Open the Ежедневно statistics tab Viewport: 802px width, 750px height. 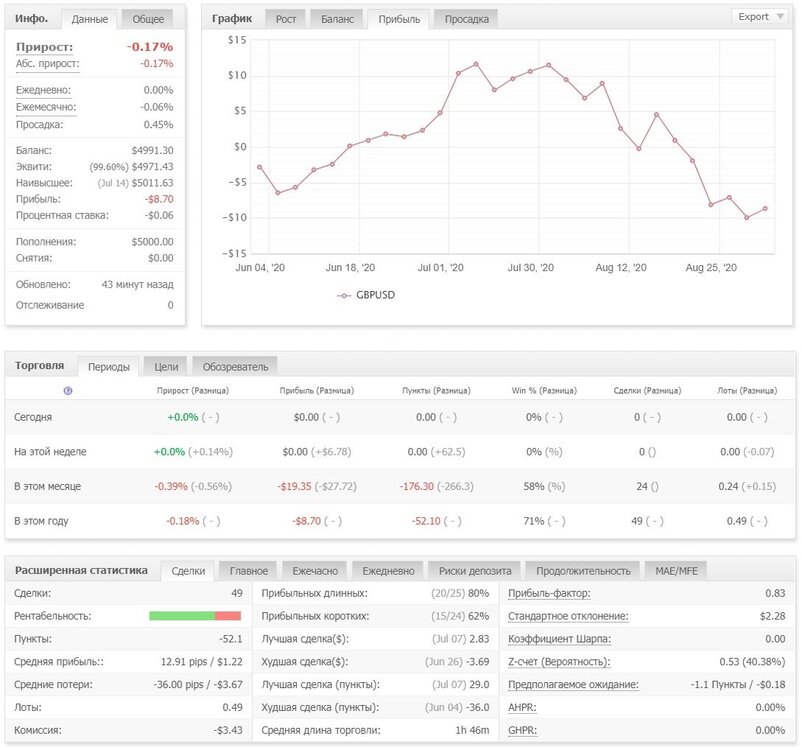tap(388, 571)
